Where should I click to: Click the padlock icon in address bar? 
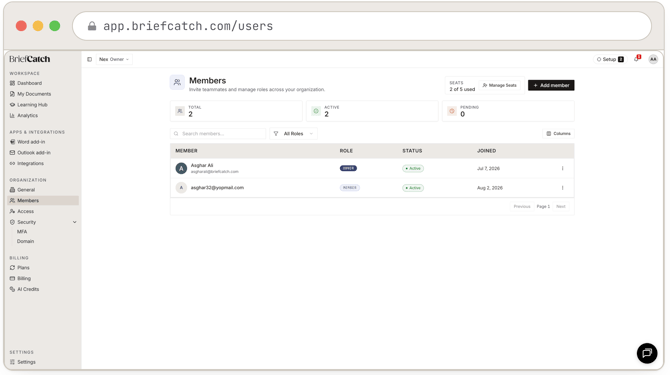(92, 26)
